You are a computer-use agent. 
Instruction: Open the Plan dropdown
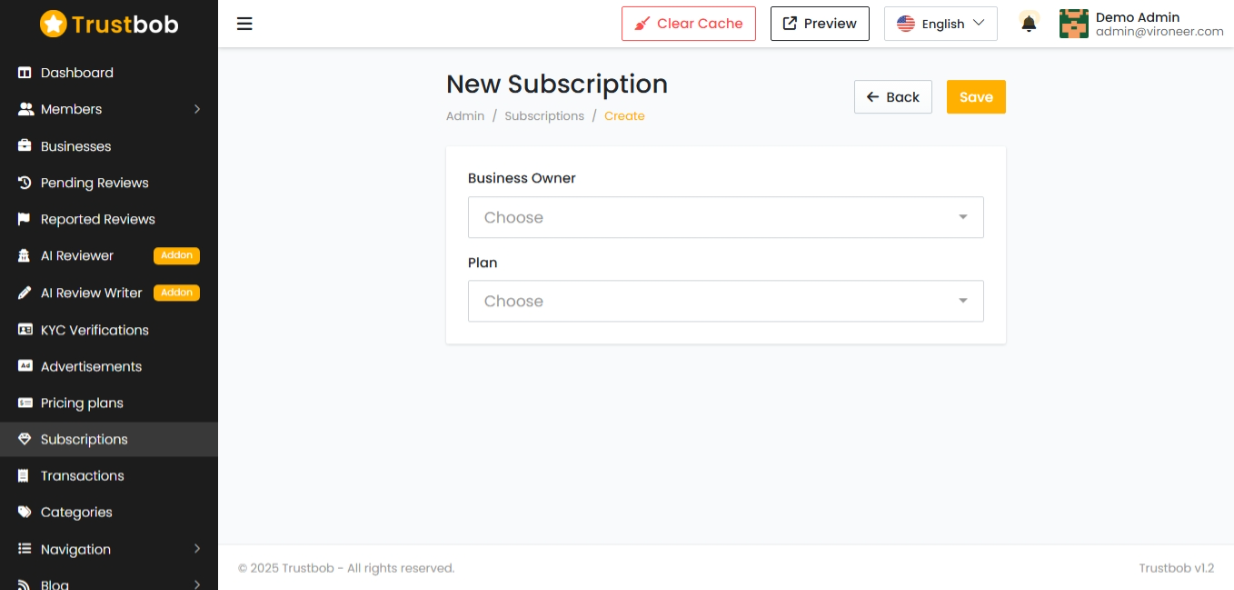pyautogui.click(x=725, y=301)
